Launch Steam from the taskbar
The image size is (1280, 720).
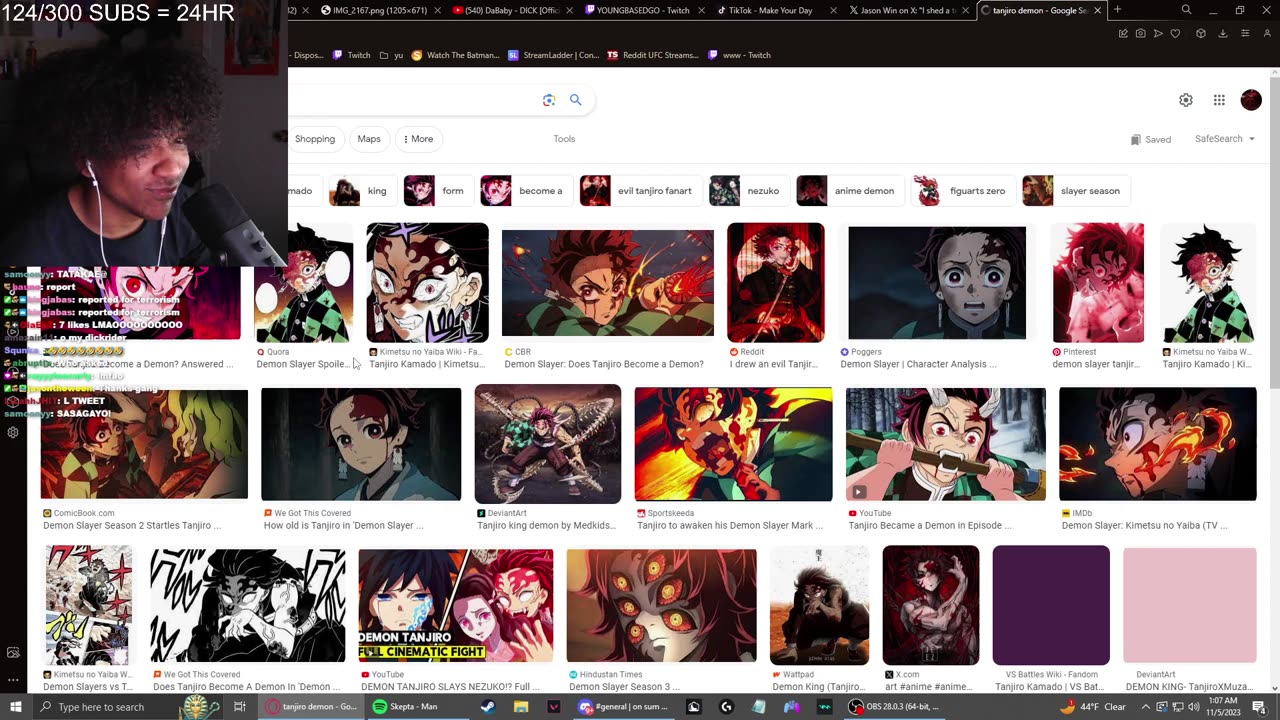487,707
